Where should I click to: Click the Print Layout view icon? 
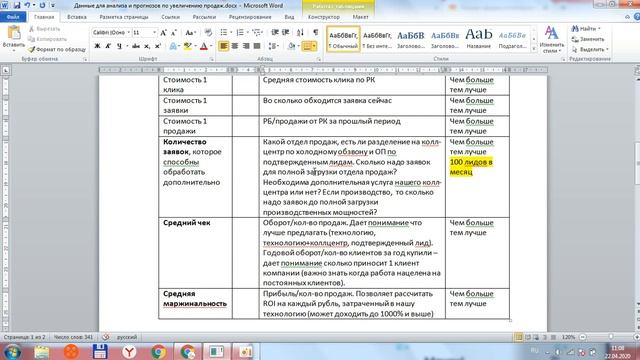coord(518,337)
